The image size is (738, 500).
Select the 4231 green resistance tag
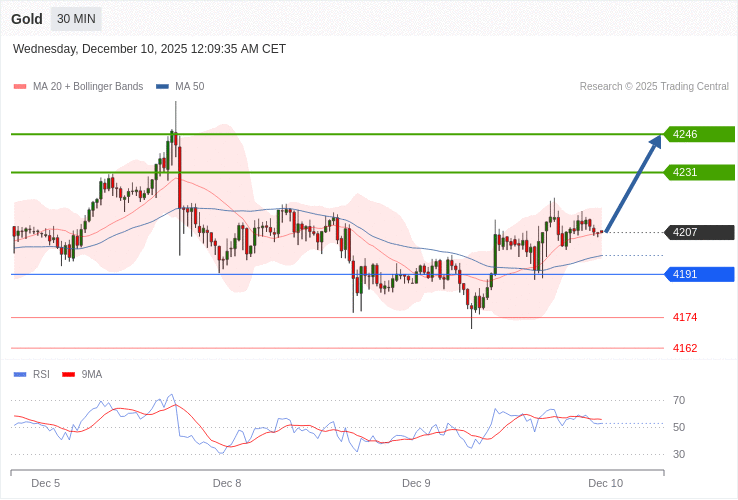coord(698,172)
